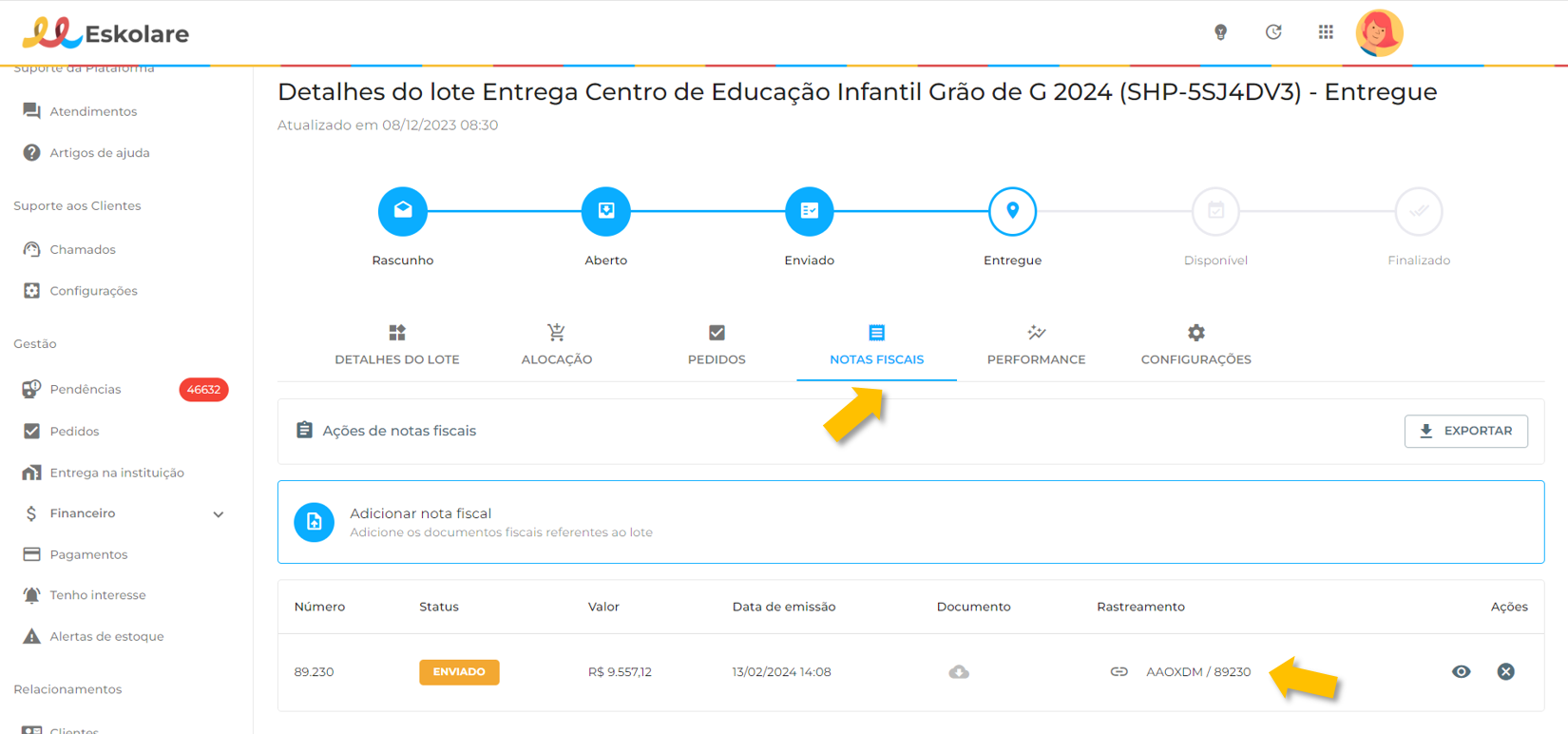Click the Atendimentos chat icon
The image size is (1568, 734).
(31, 111)
